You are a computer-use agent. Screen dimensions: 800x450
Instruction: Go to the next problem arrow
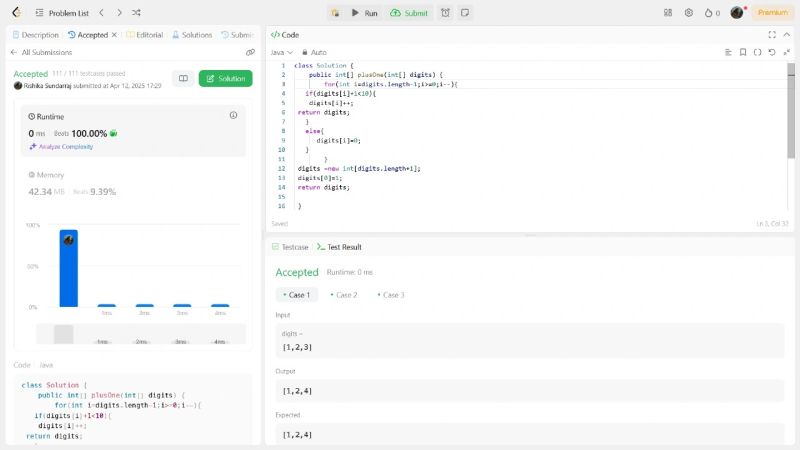coord(119,13)
